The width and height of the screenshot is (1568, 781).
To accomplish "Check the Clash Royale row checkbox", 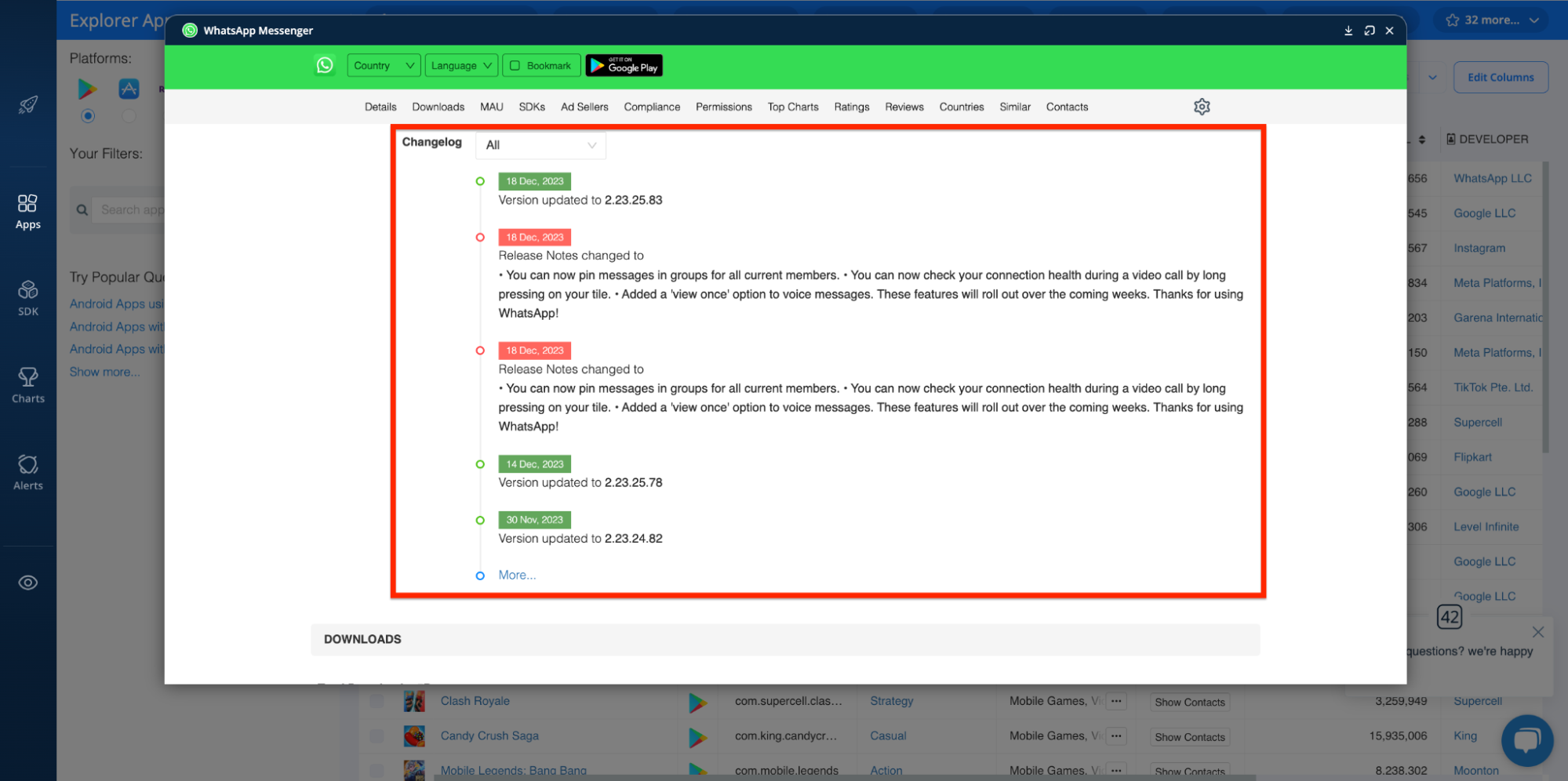I will (377, 701).
